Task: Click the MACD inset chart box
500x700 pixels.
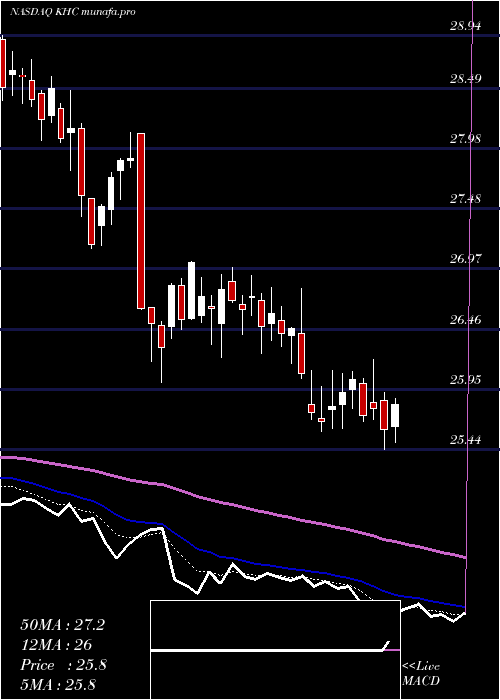Action: tap(275, 650)
